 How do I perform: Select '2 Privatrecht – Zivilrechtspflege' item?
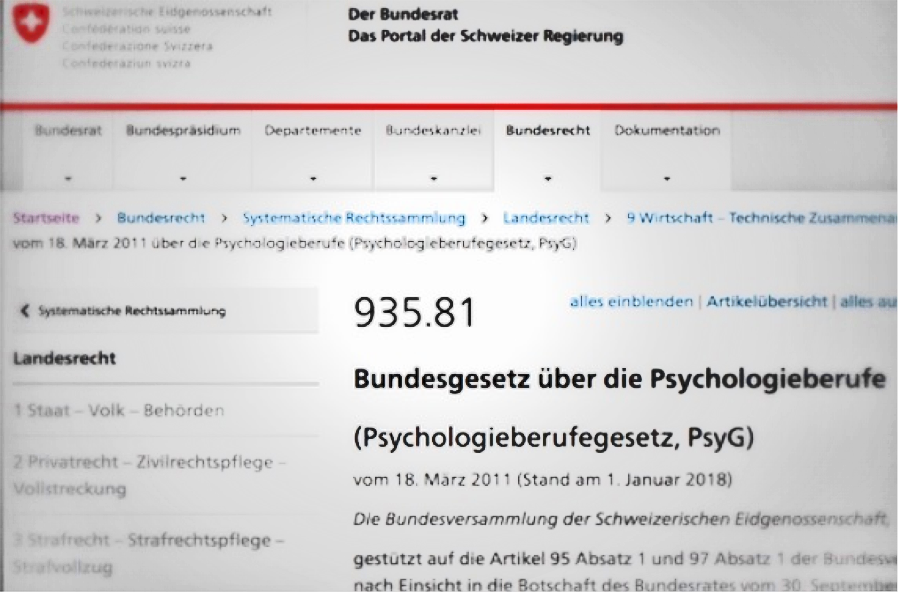149,475
